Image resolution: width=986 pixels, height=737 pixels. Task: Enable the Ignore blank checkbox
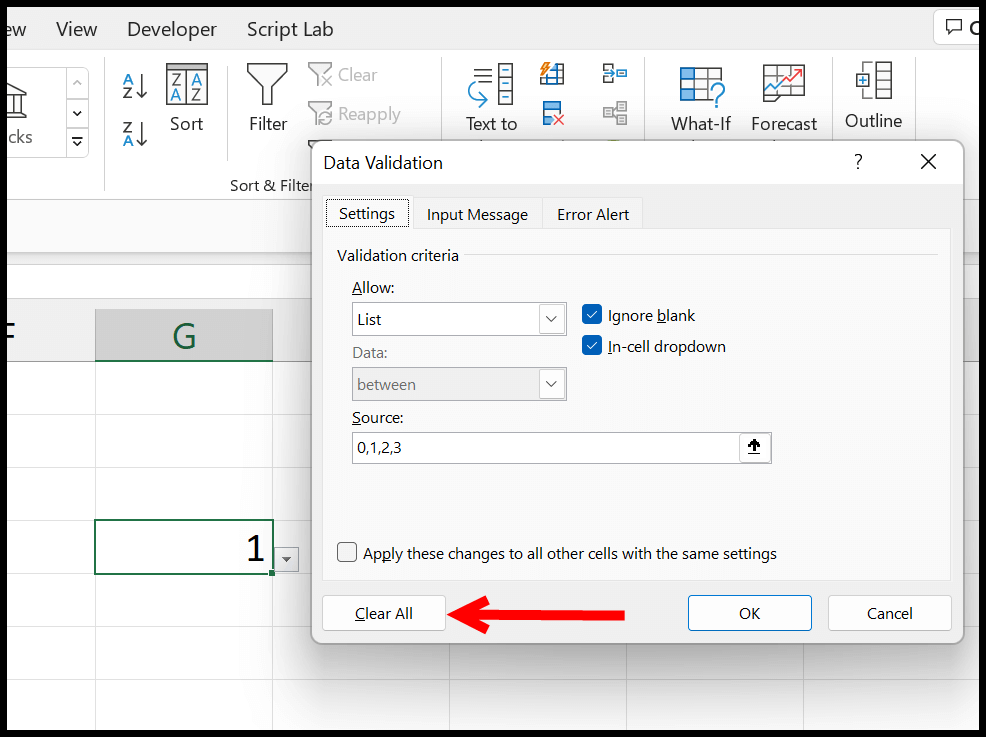(x=592, y=315)
